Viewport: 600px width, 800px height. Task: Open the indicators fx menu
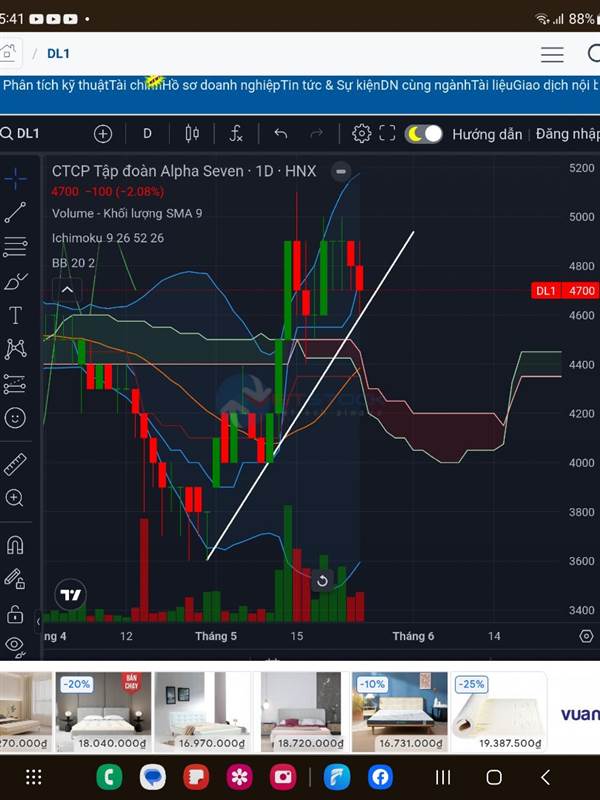pos(236,134)
